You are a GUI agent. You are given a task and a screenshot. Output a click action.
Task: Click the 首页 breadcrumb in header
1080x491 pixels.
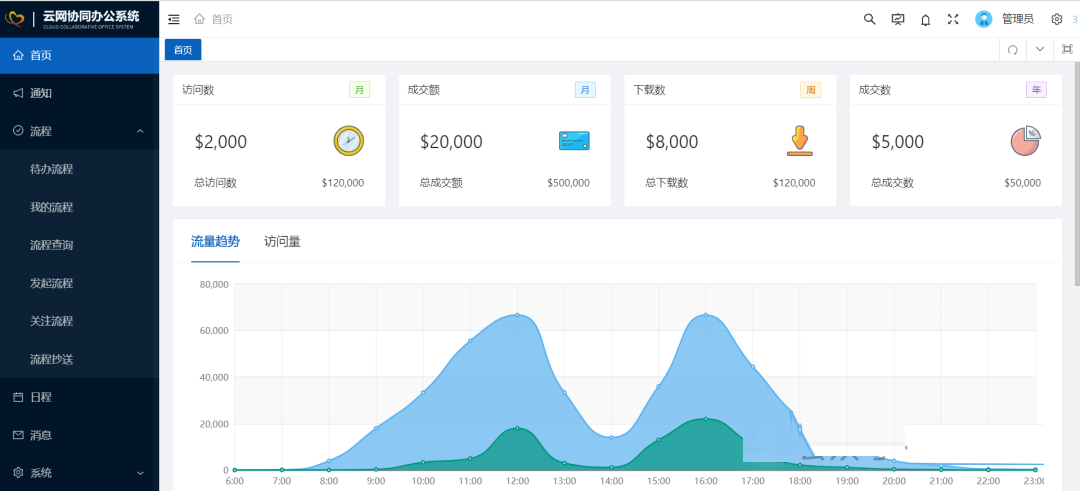coord(221,19)
